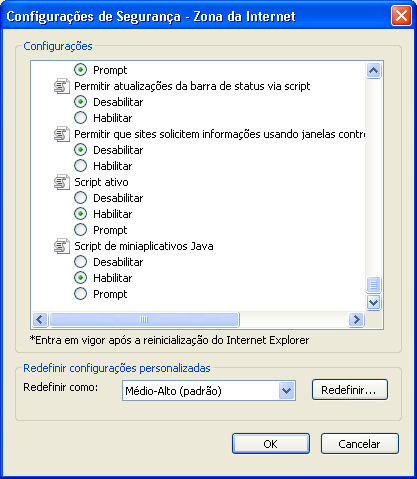Viewport: 417px width, 479px height.
Task: Click the vertical scrollbar down arrow
Action: (373, 303)
